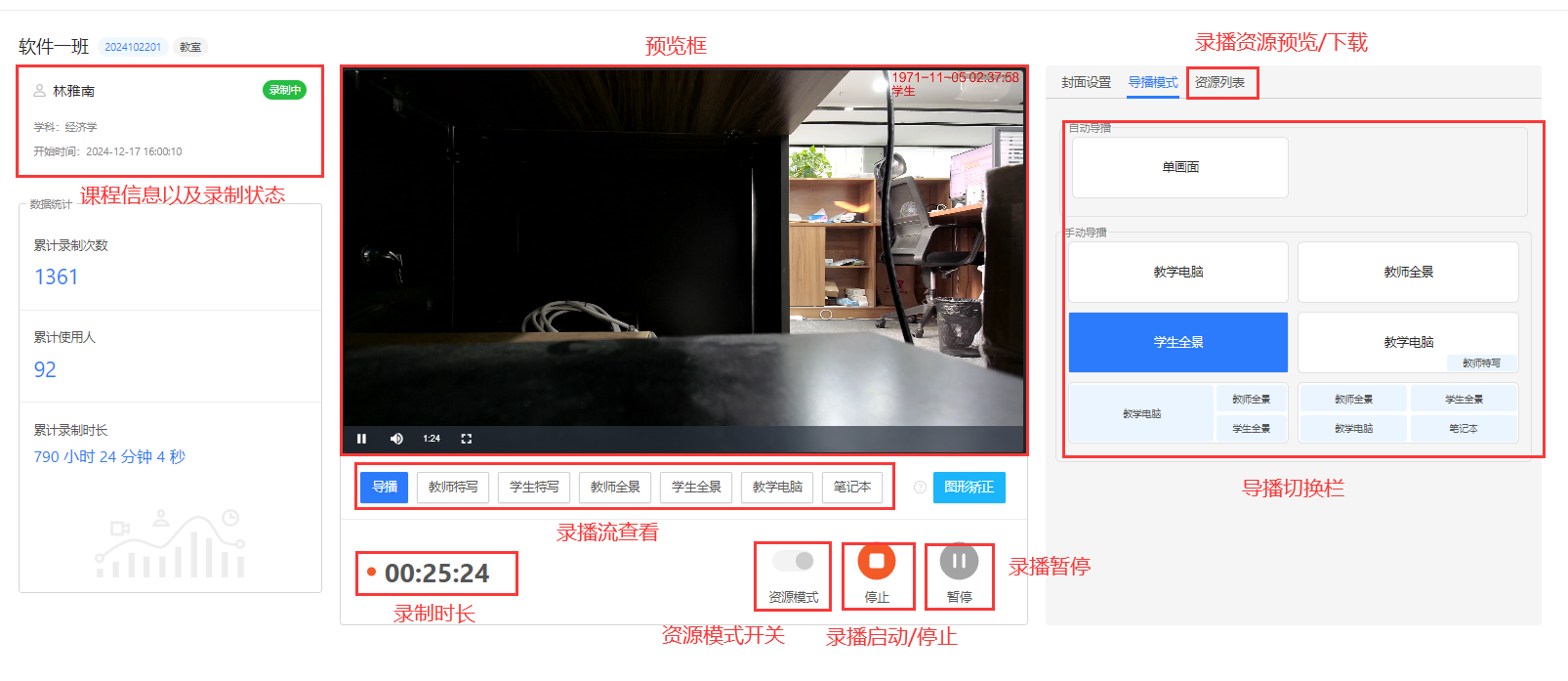
Task: Click help icon beside 图形矫正
Action: [x=920, y=488]
